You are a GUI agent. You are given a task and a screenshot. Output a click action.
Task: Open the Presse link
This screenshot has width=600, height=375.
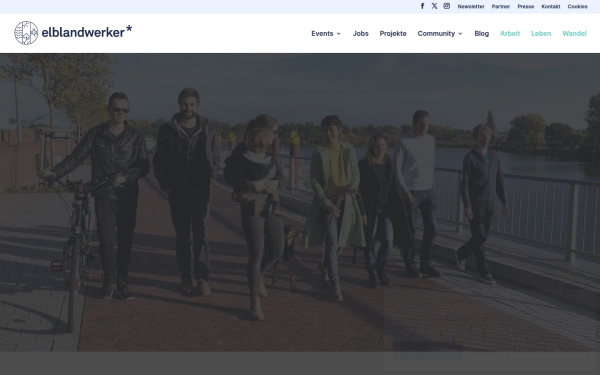point(526,7)
